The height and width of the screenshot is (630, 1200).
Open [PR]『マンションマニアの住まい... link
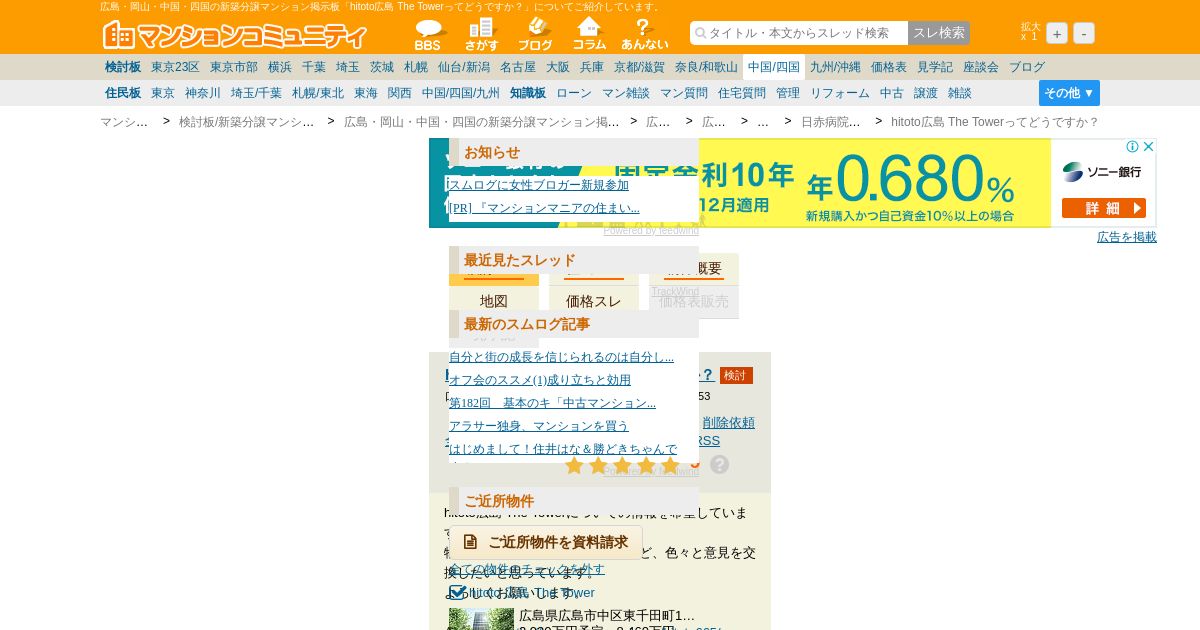(x=544, y=208)
